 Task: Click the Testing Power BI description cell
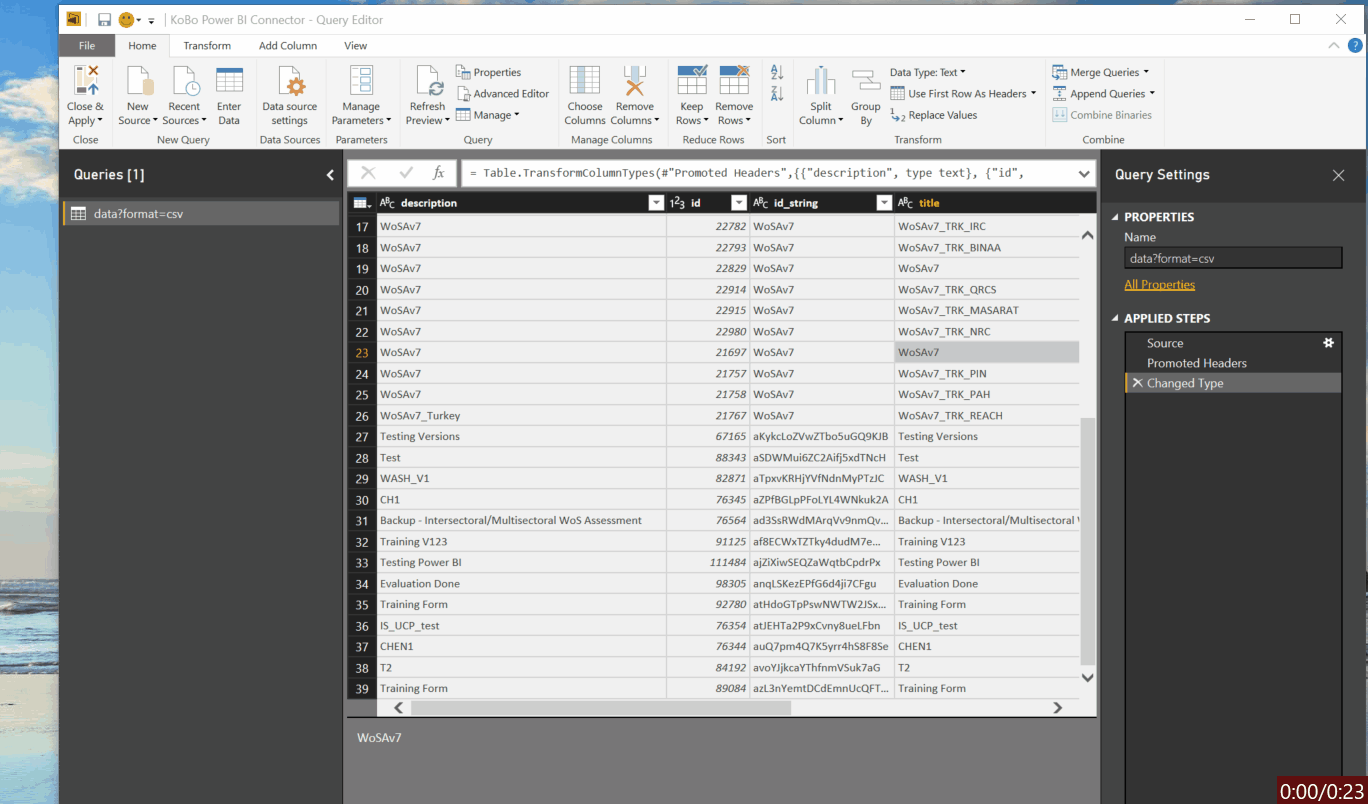[521, 562]
